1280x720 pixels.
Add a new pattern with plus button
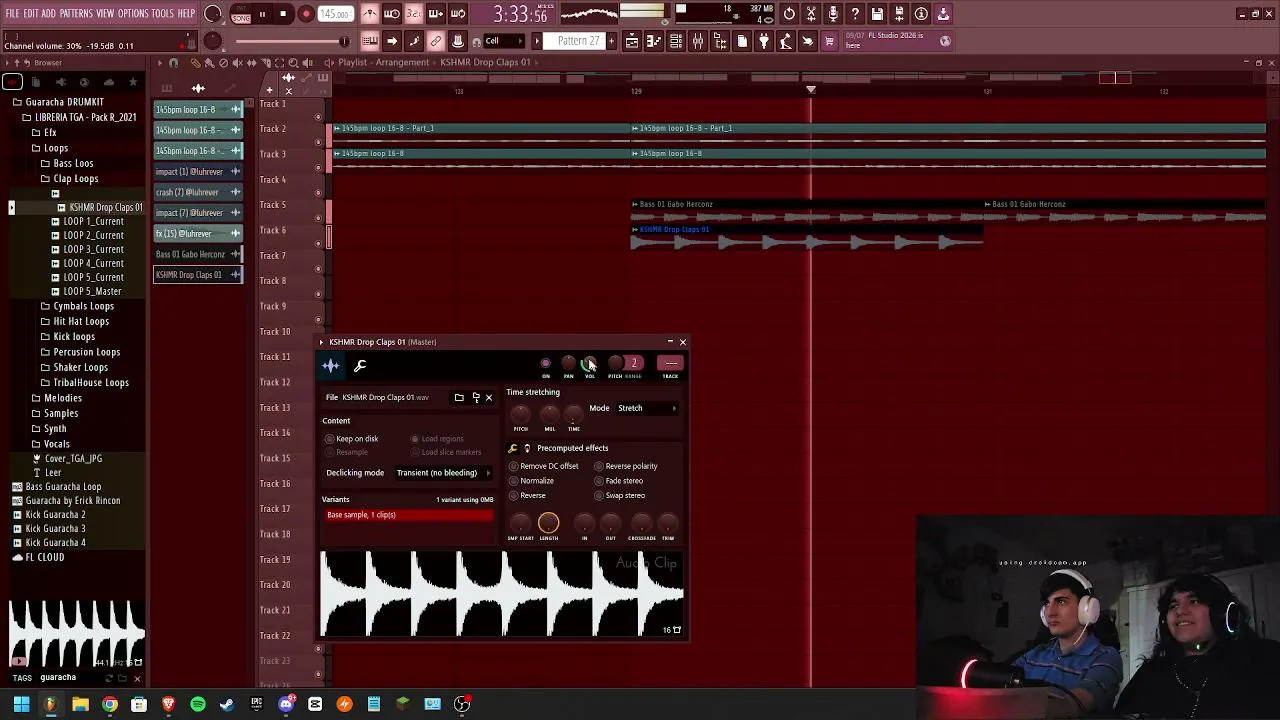point(610,41)
